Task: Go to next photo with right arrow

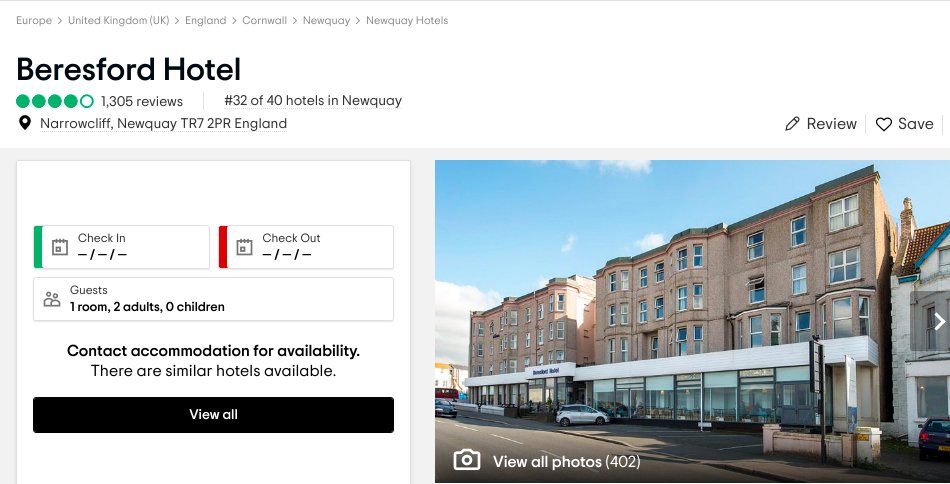Action: point(939,321)
